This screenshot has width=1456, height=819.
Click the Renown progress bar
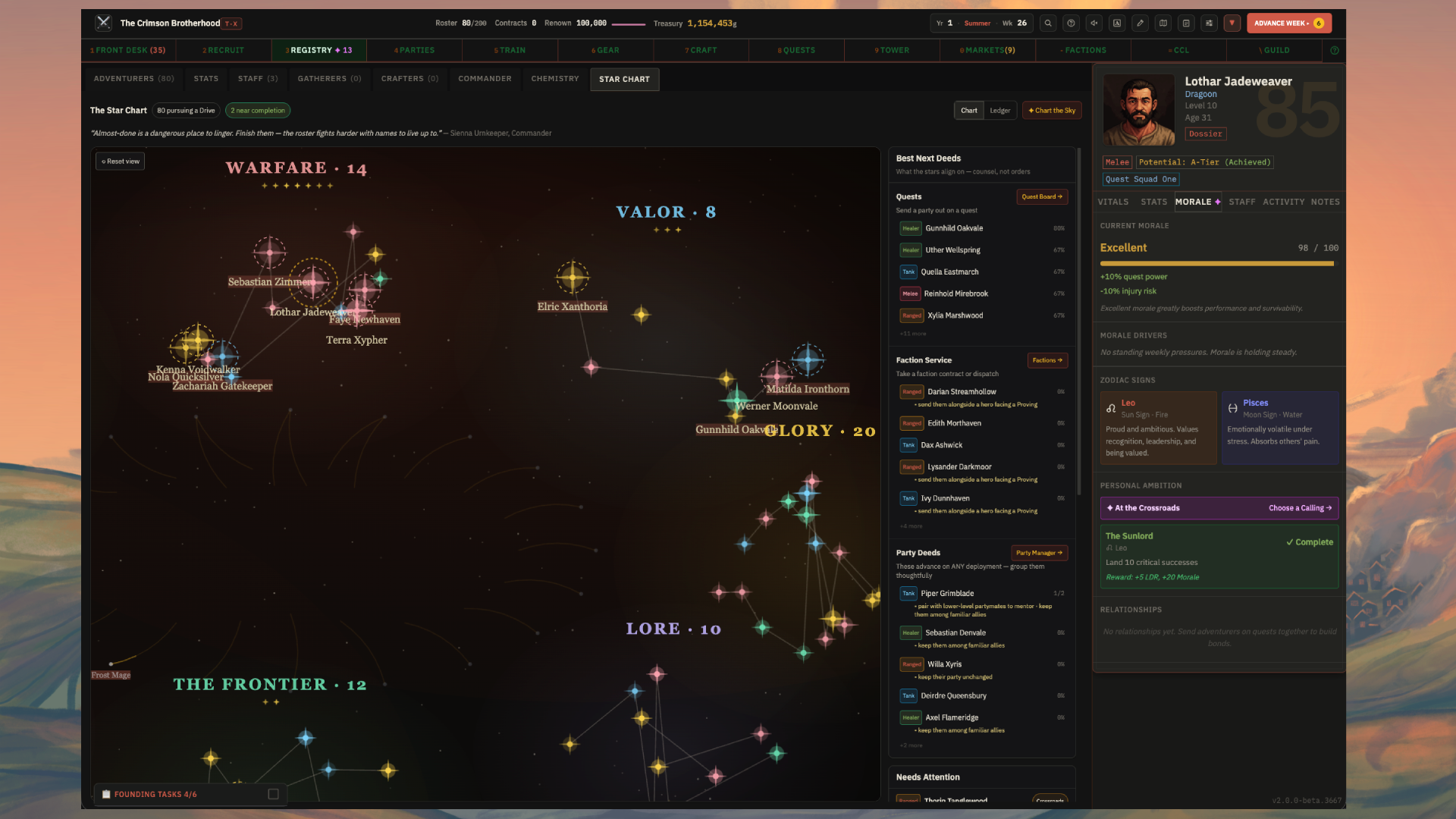[x=628, y=24]
